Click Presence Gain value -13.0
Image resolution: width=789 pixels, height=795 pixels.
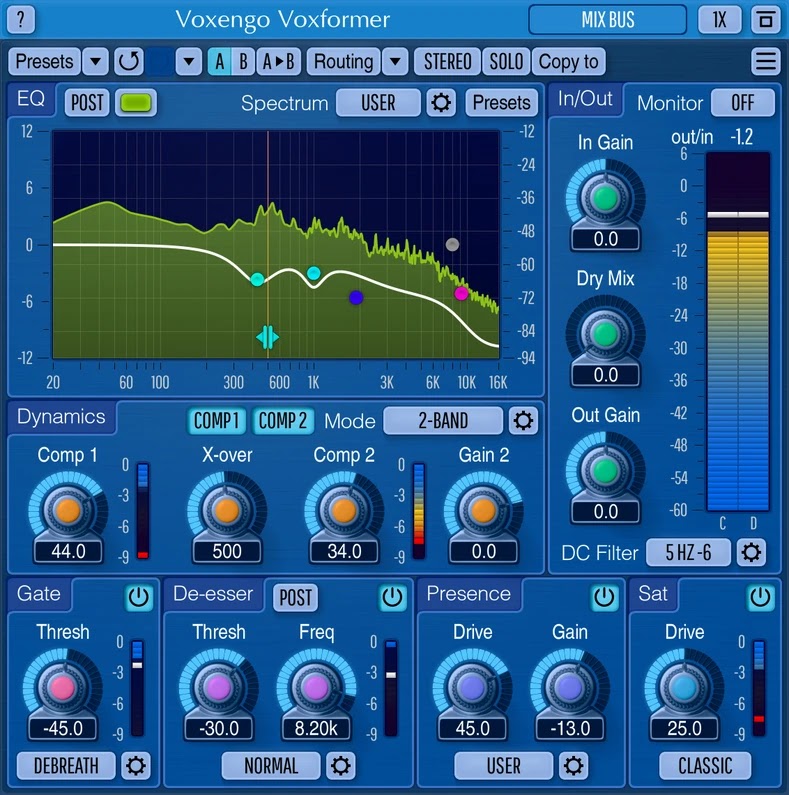click(569, 729)
